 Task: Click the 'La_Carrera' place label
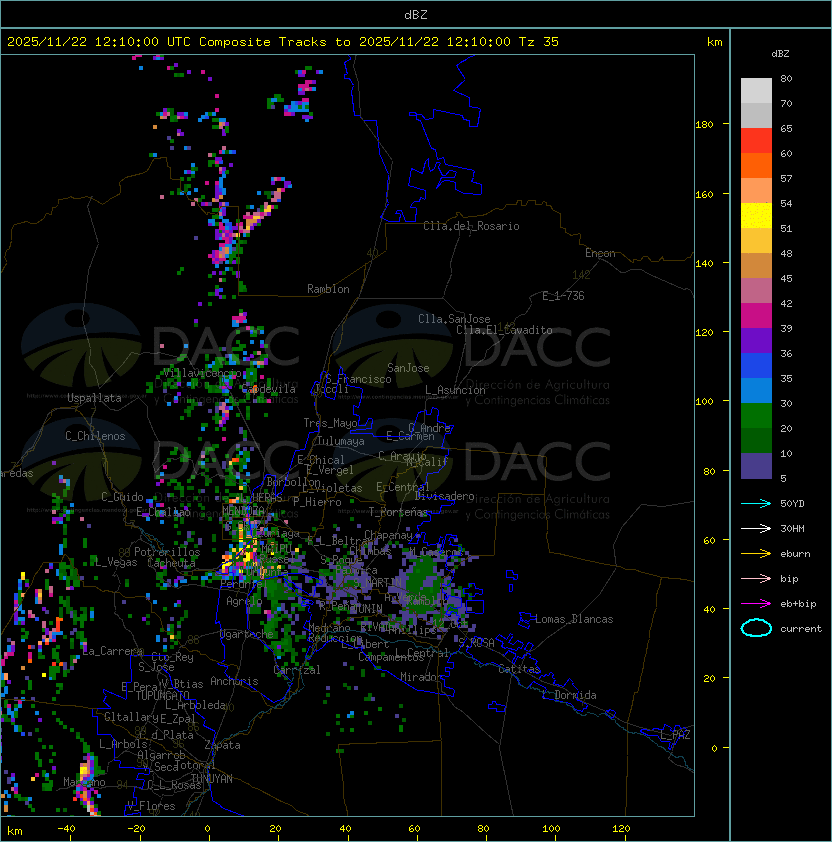pyautogui.click(x=113, y=651)
